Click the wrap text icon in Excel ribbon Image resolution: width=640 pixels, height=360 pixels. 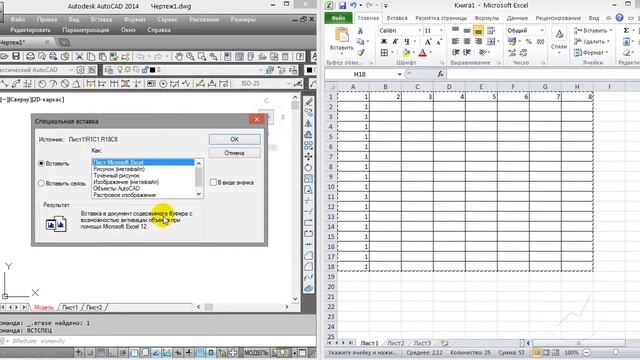click(491, 31)
